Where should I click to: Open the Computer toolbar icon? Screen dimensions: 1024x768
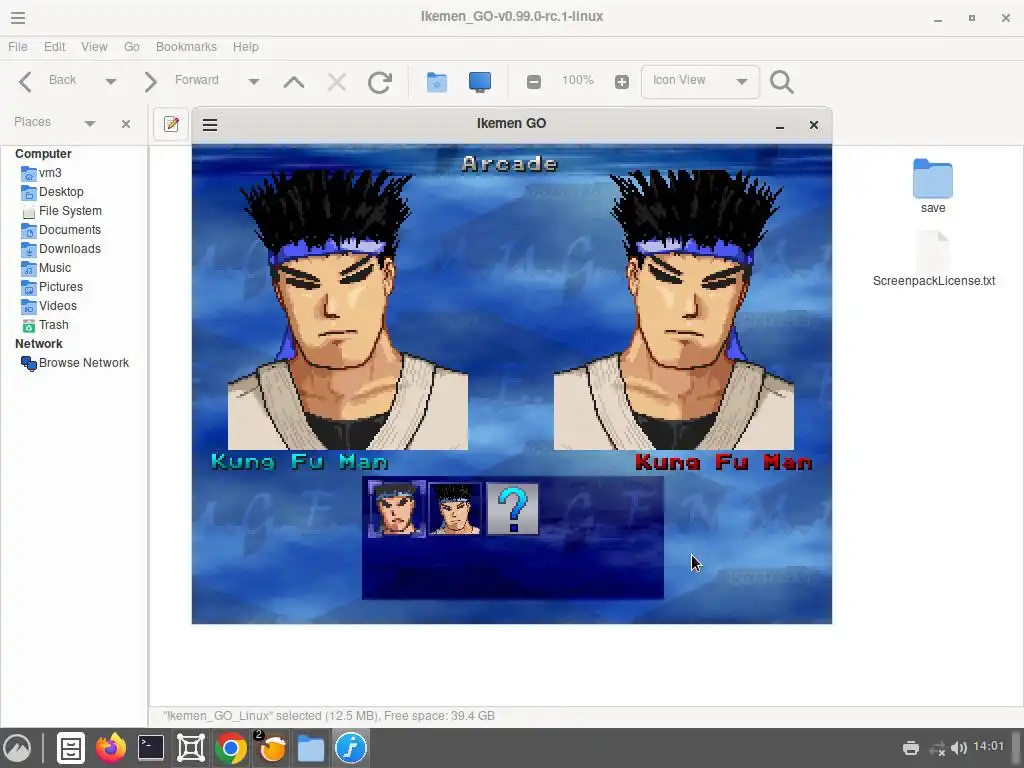click(480, 82)
